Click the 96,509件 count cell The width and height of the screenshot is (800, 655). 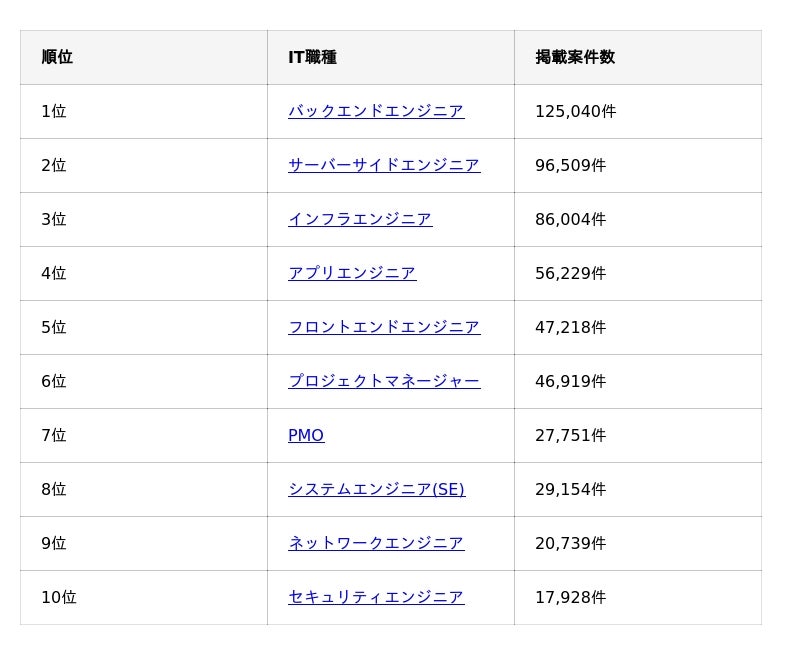(570, 165)
